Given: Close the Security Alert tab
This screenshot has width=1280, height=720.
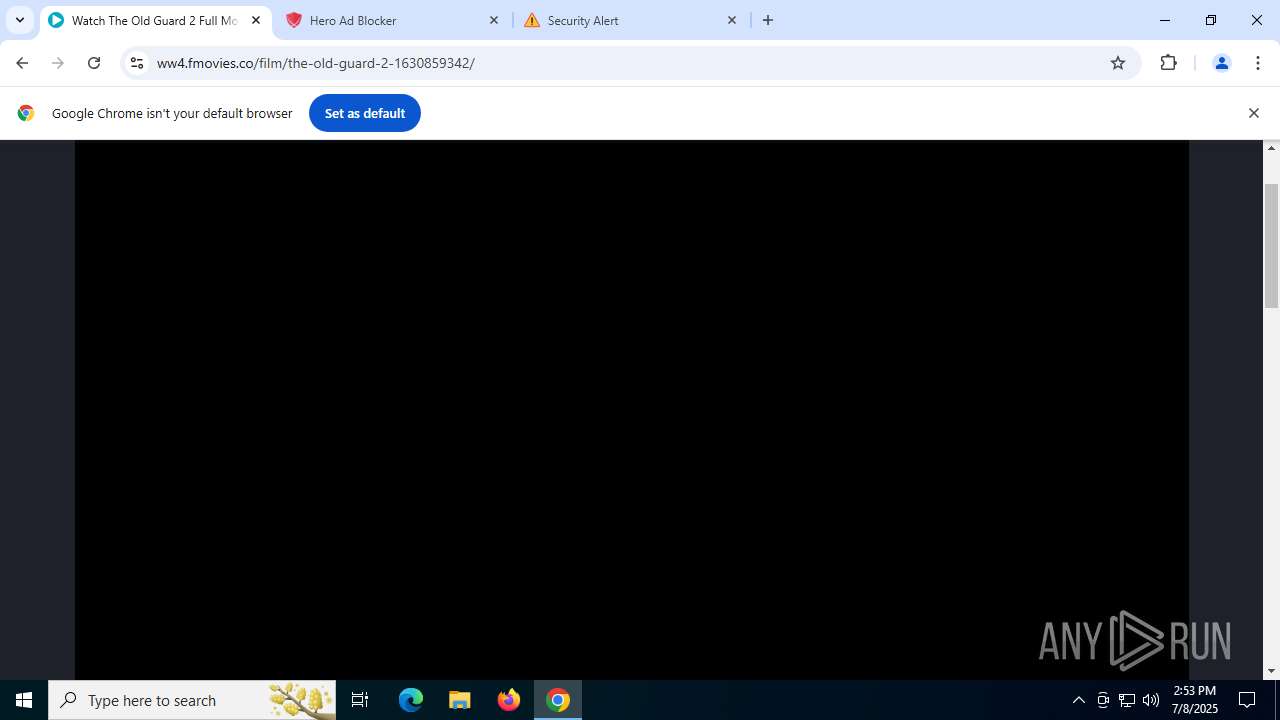Looking at the screenshot, I should pos(732,20).
